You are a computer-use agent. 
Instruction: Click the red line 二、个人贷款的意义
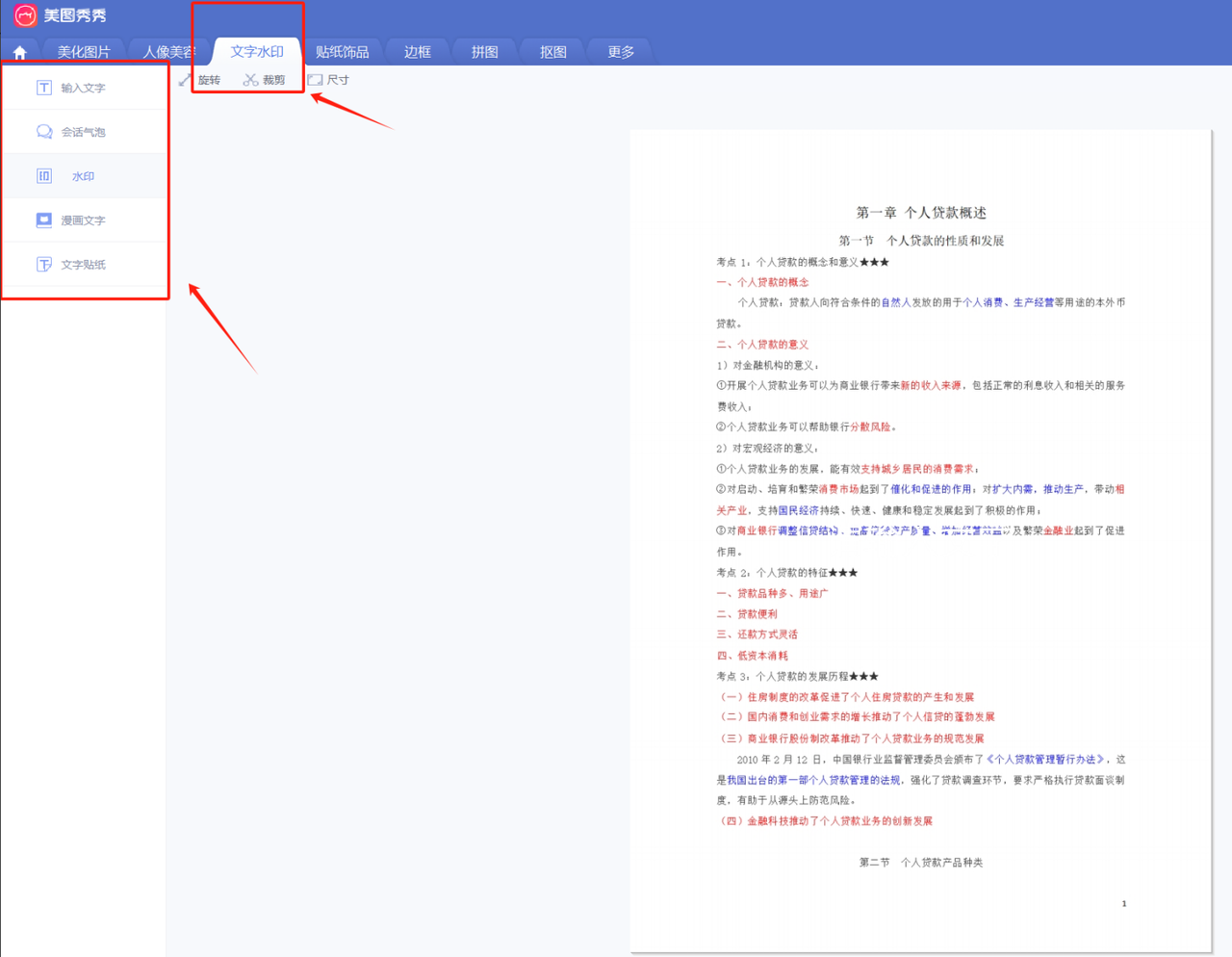[x=762, y=344]
